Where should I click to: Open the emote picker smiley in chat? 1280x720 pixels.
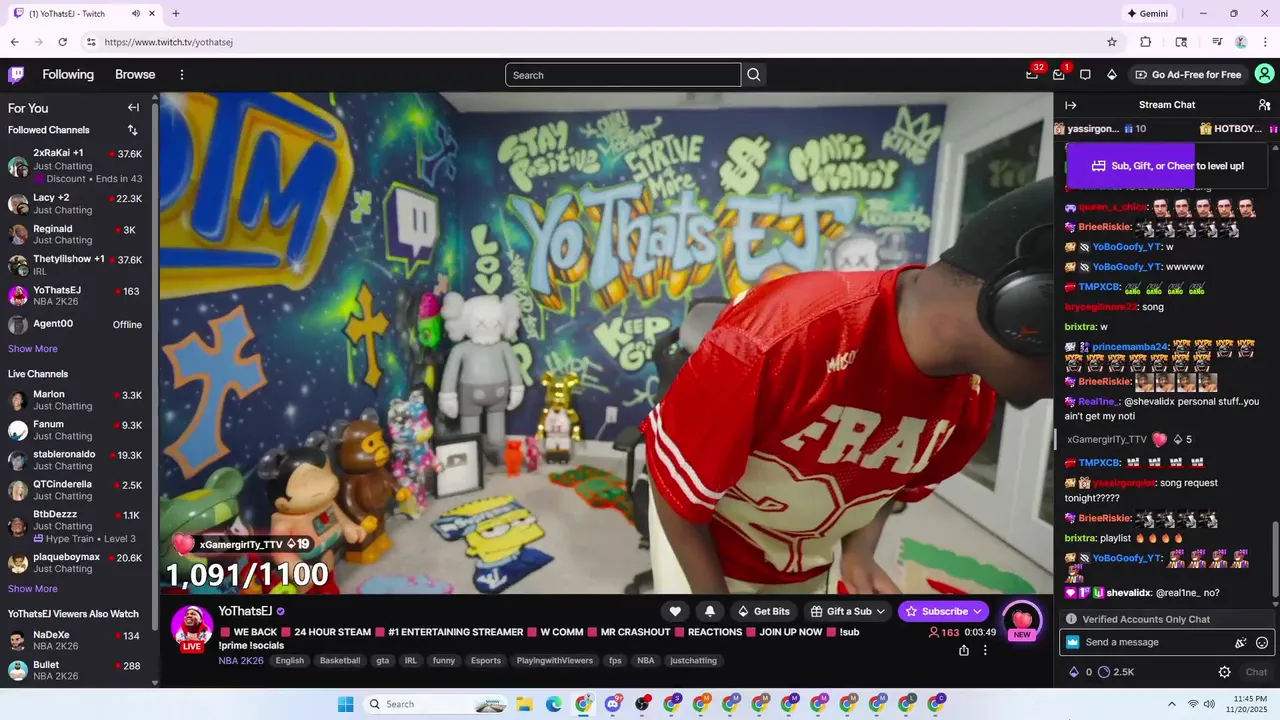click(1262, 643)
